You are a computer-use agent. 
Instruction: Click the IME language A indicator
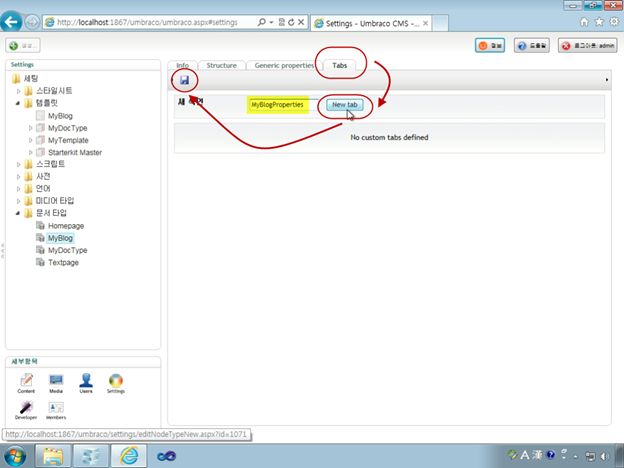[525, 454]
